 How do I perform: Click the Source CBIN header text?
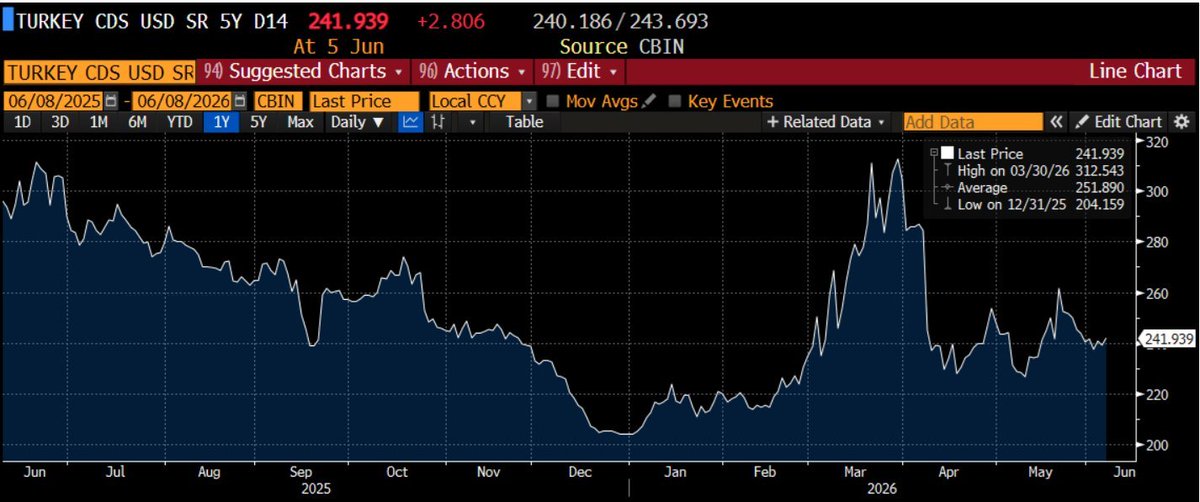tap(623, 46)
